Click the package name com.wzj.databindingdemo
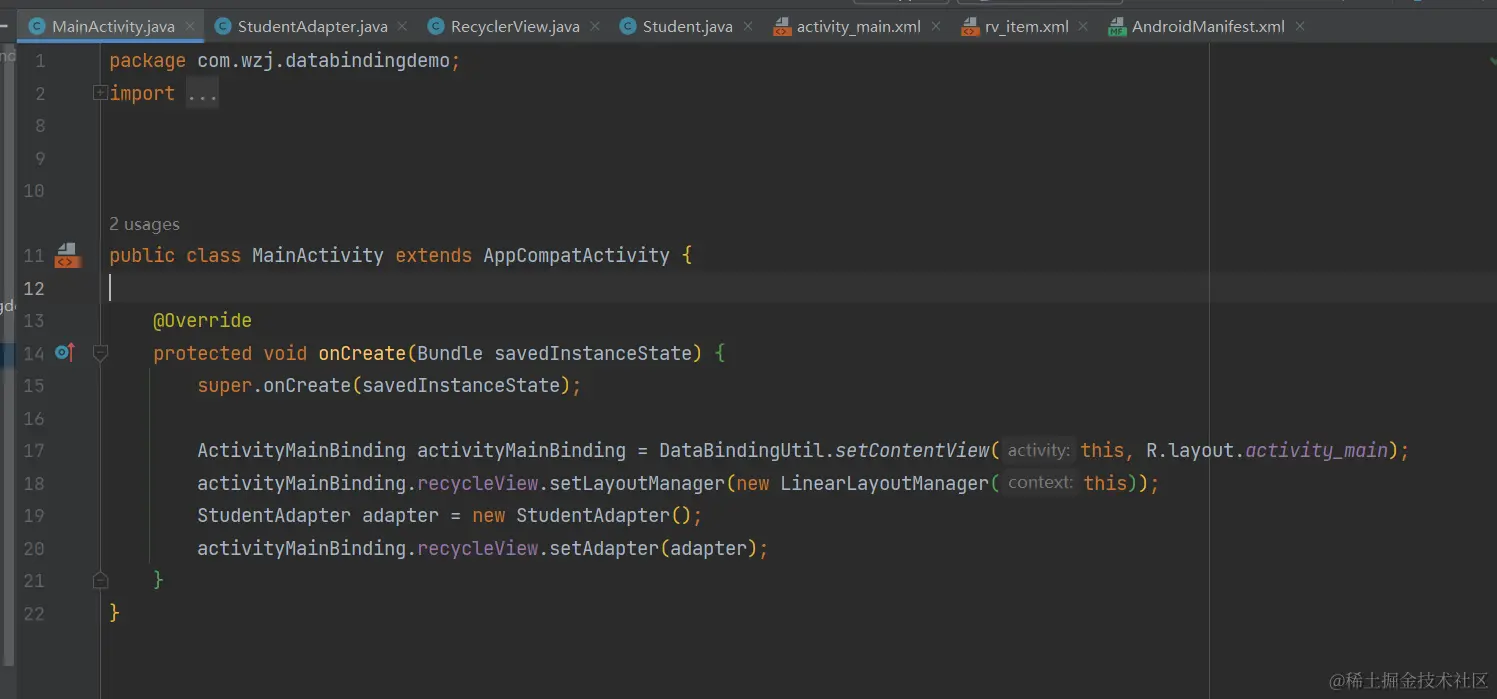 tap(325, 61)
